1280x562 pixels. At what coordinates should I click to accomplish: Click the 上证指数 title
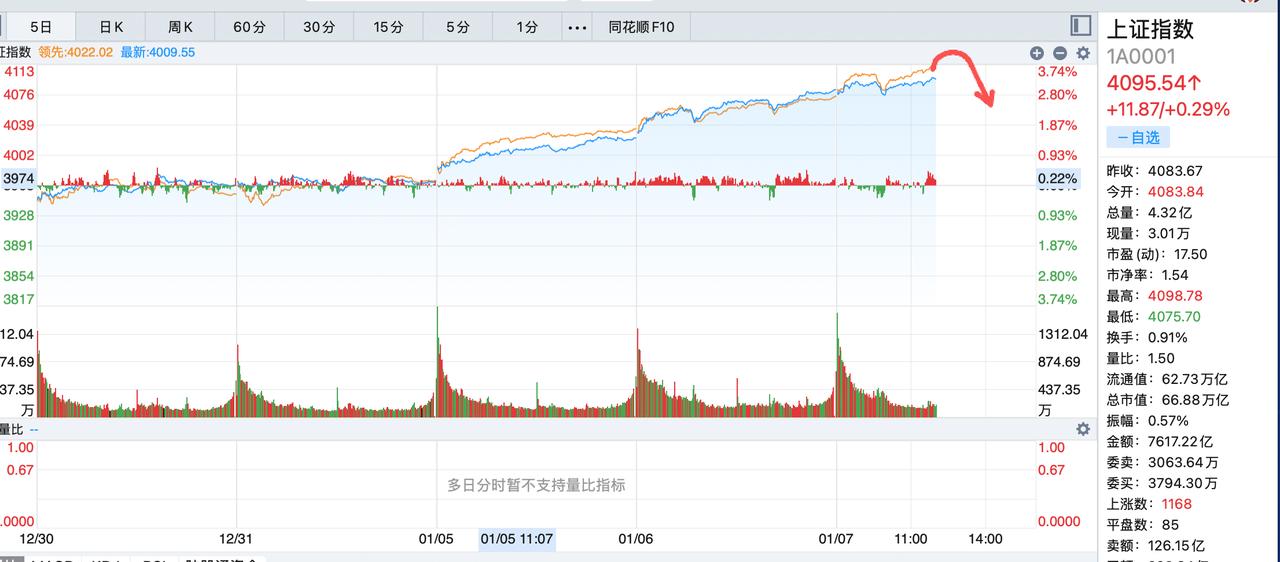1150,30
